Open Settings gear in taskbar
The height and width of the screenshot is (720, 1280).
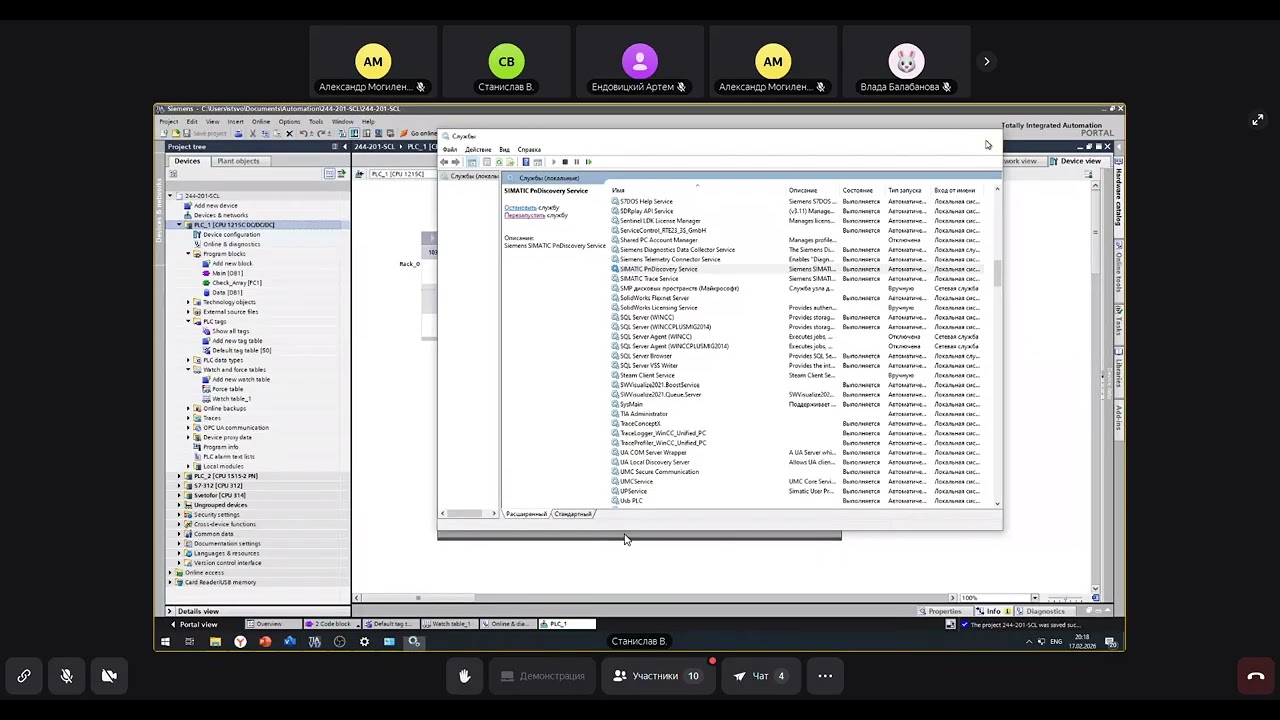click(x=364, y=642)
